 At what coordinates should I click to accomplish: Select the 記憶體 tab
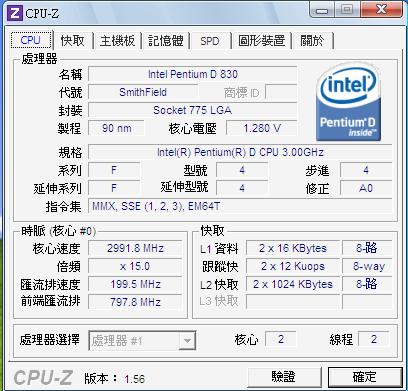pos(166,41)
